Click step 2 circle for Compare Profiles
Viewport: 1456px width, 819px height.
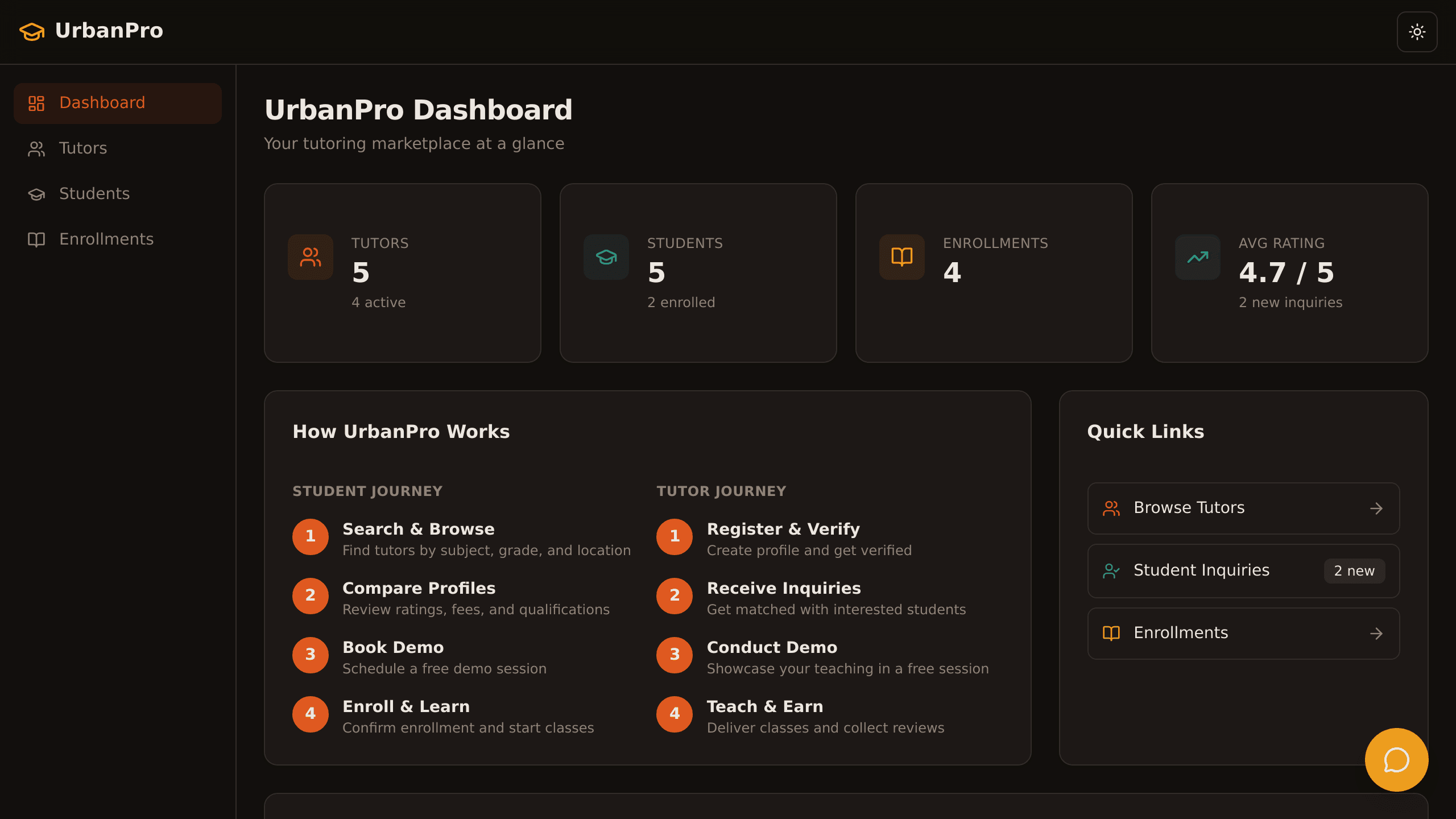coord(311,595)
